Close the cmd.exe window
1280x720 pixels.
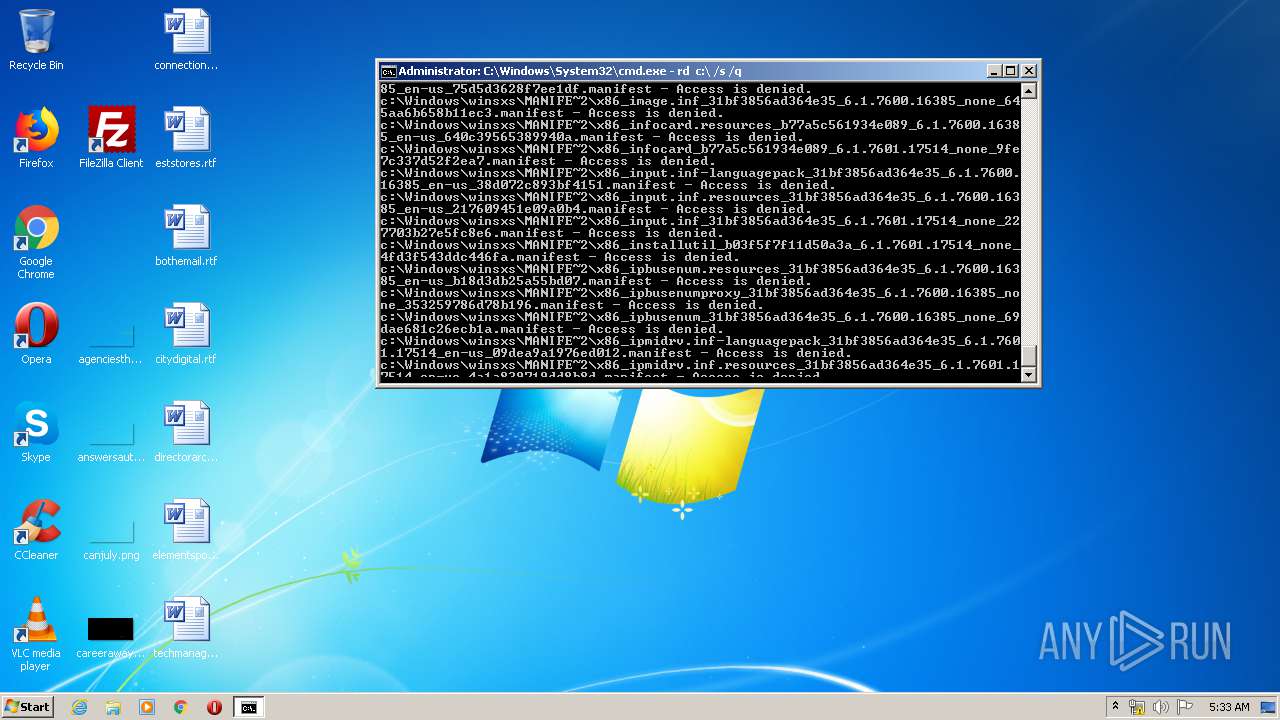click(x=1029, y=71)
